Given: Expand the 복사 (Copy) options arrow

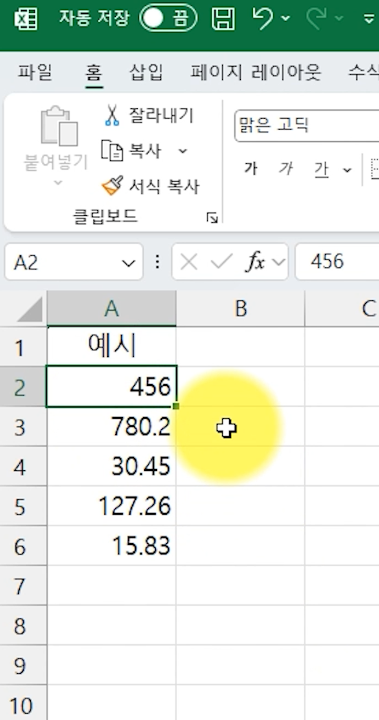Looking at the screenshot, I should tap(182, 151).
